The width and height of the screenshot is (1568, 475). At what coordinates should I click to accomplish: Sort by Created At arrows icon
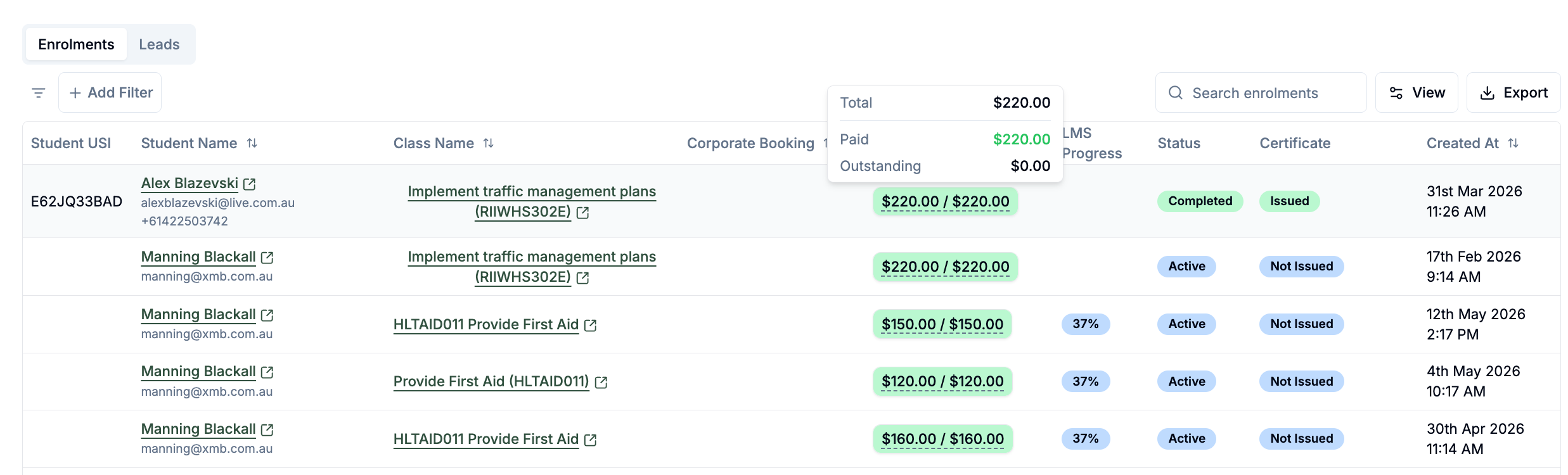(1513, 143)
